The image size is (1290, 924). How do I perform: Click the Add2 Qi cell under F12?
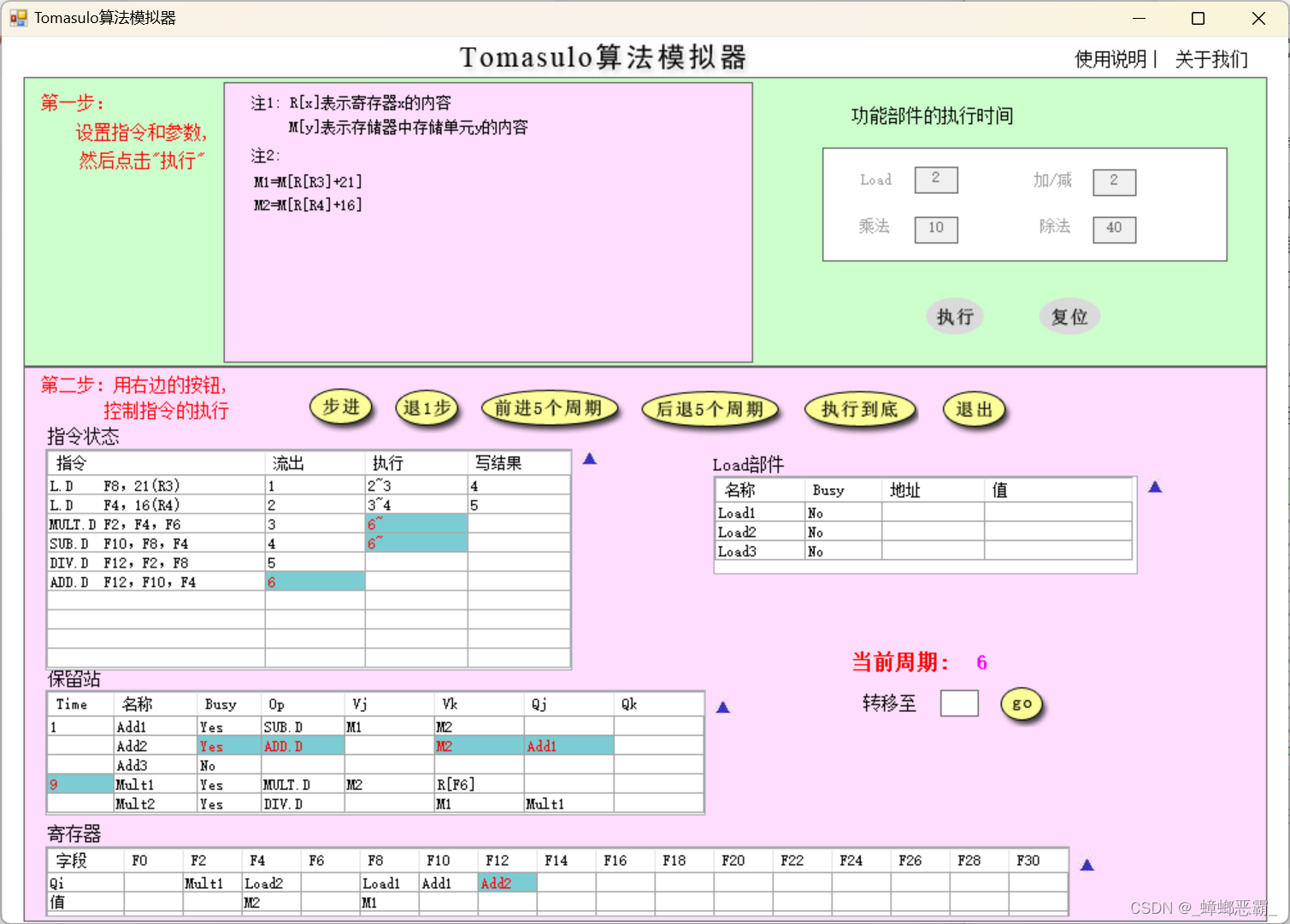508,883
